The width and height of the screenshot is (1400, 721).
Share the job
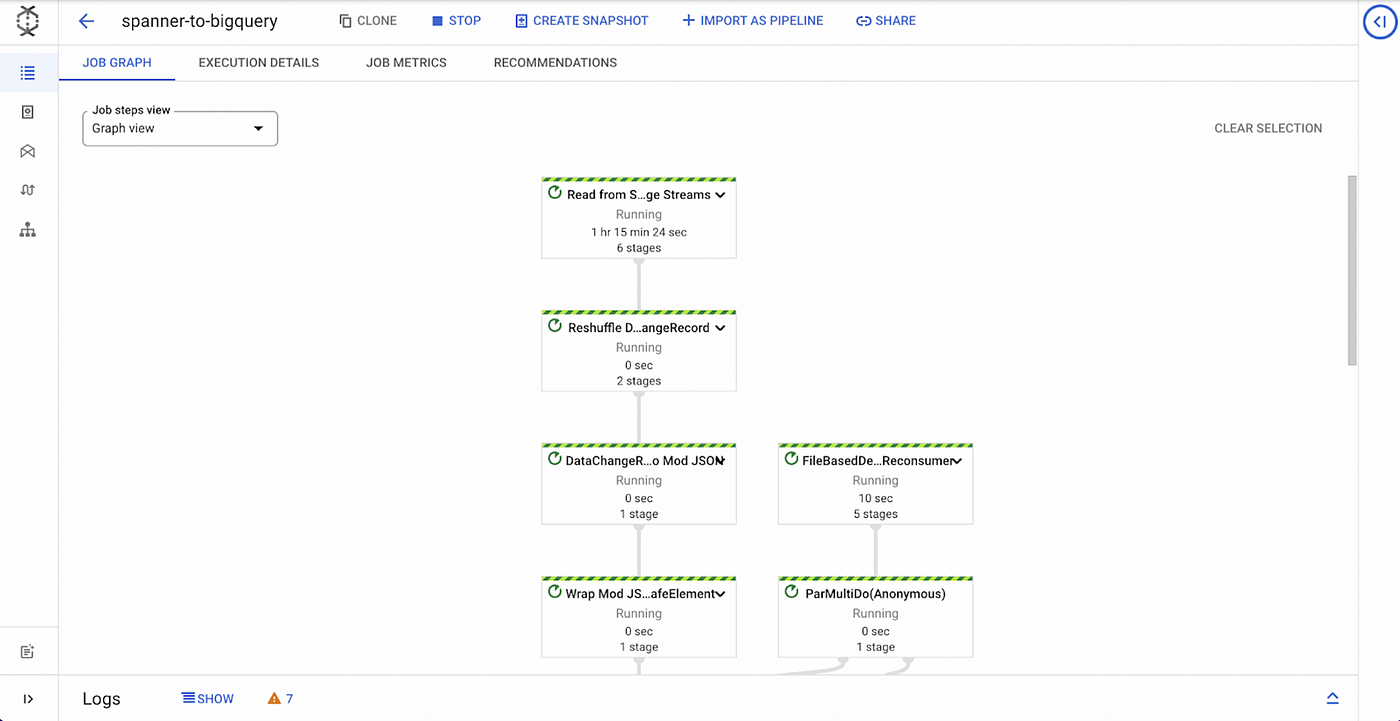click(x=885, y=21)
